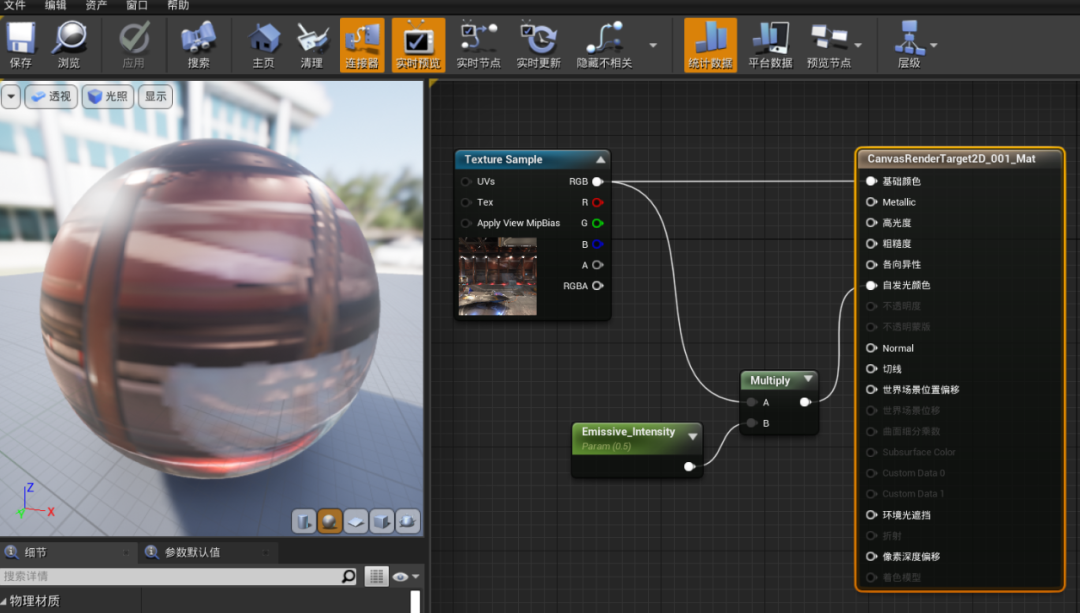
Task: Open dropdown arrow beside 层级
Action: coord(933,45)
